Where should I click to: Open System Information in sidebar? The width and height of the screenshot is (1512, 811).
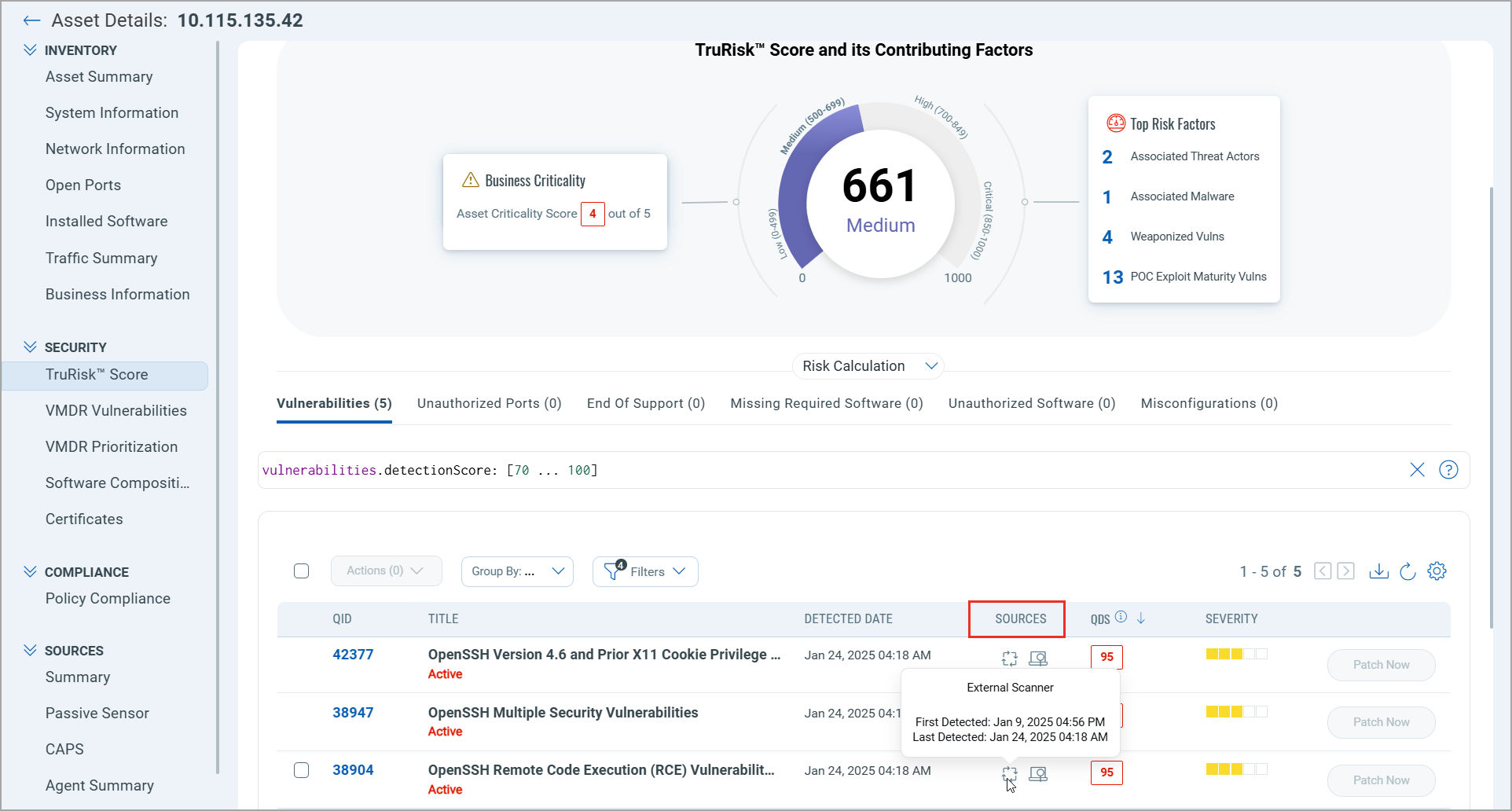pos(112,112)
